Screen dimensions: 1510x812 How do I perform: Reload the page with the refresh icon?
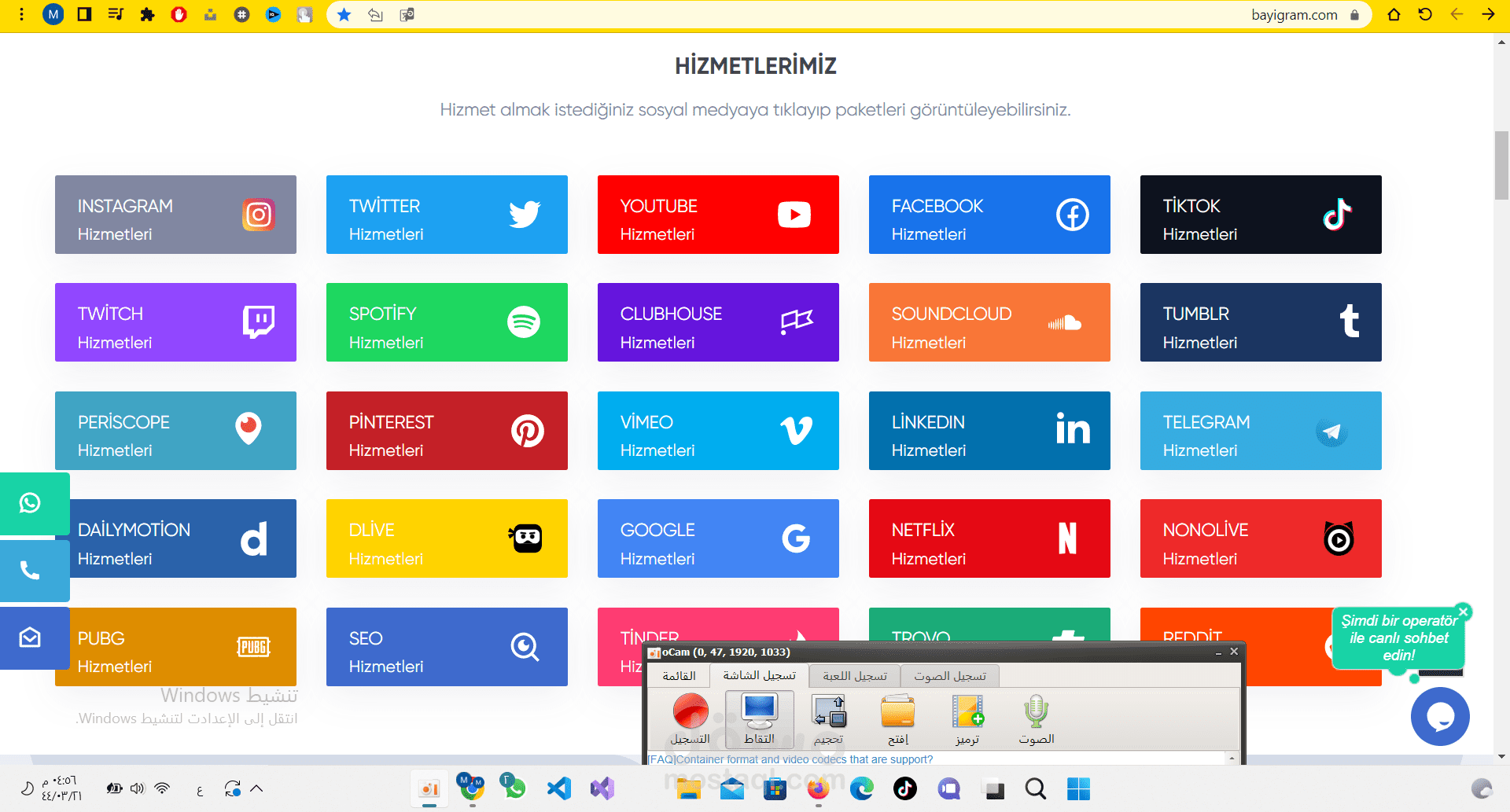(1425, 14)
